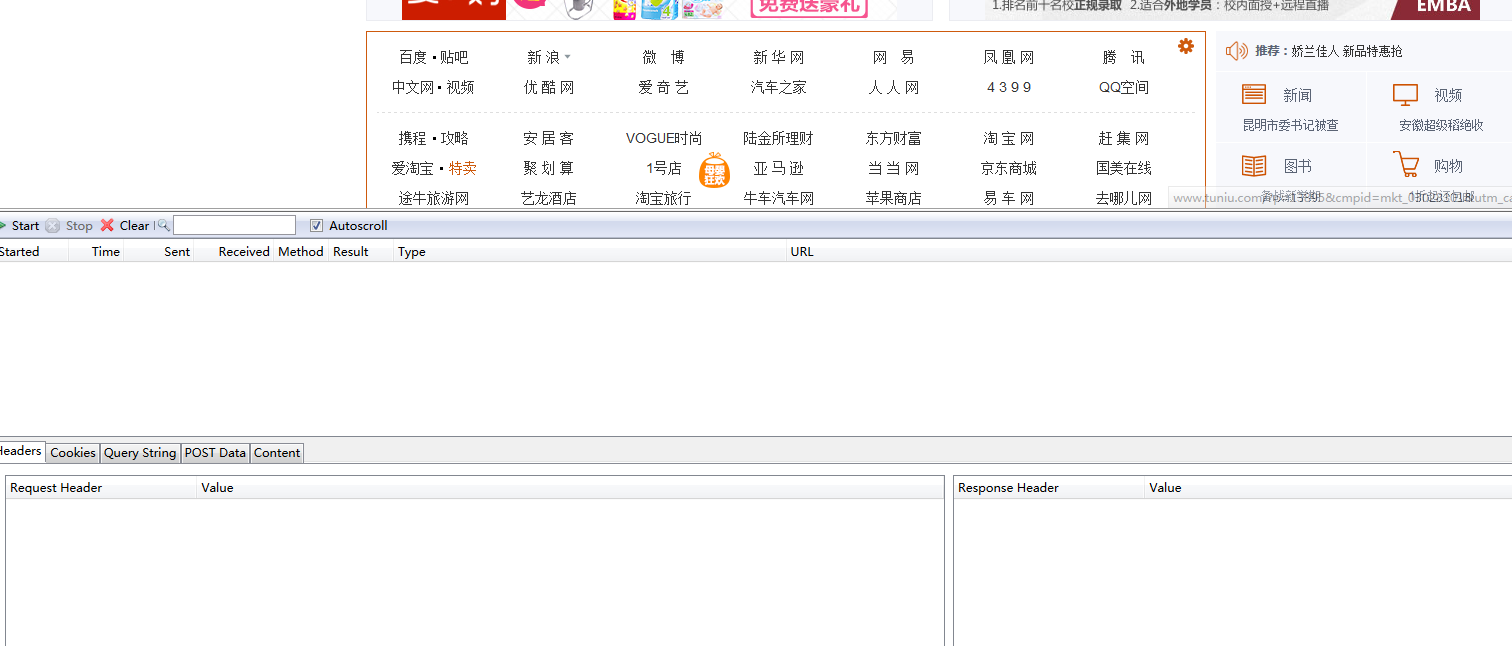Open the 淘宝网 link
1512x646 pixels.
coord(1008,138)
